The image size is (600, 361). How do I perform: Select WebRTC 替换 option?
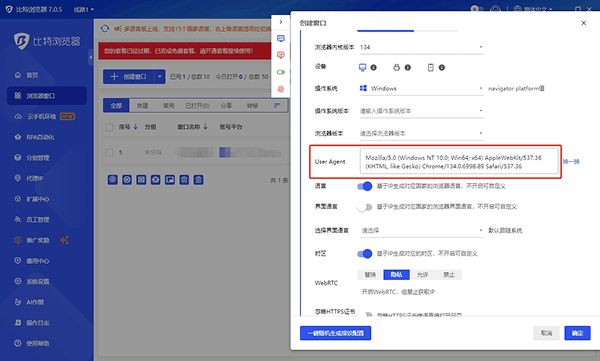coord(370,275)
